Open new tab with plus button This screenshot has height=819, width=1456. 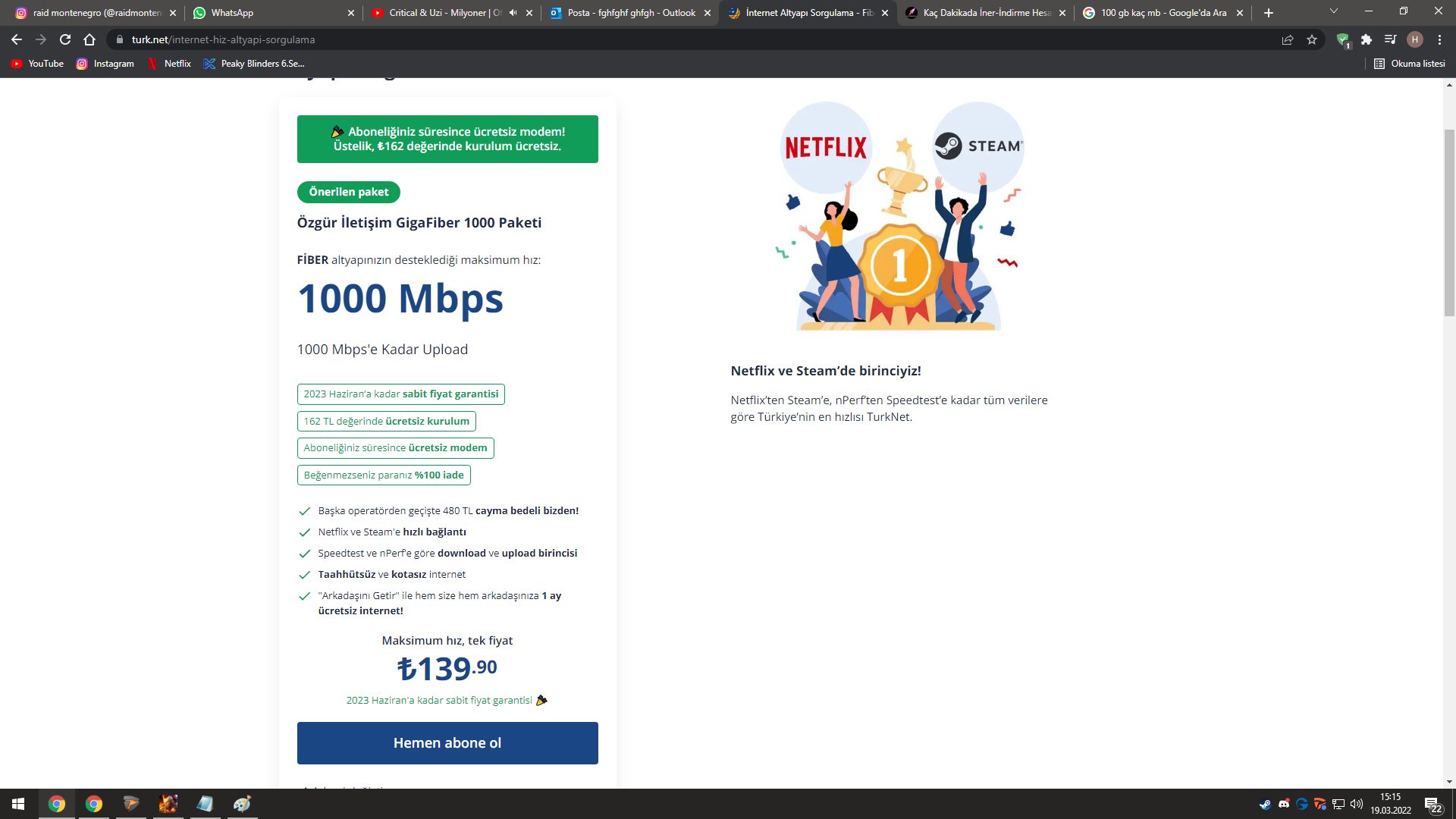(x=1269, y=13)
